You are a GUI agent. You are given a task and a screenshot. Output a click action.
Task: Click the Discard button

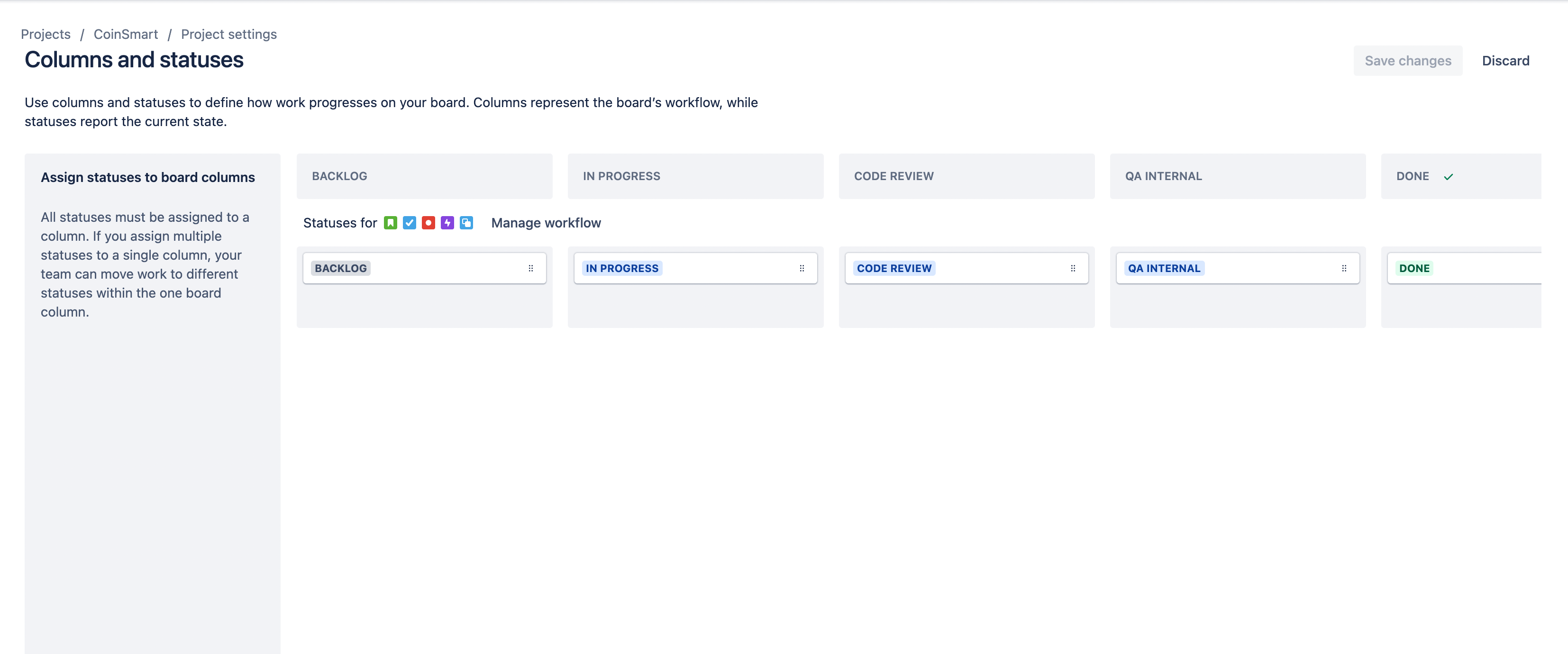pos(1506,60)
